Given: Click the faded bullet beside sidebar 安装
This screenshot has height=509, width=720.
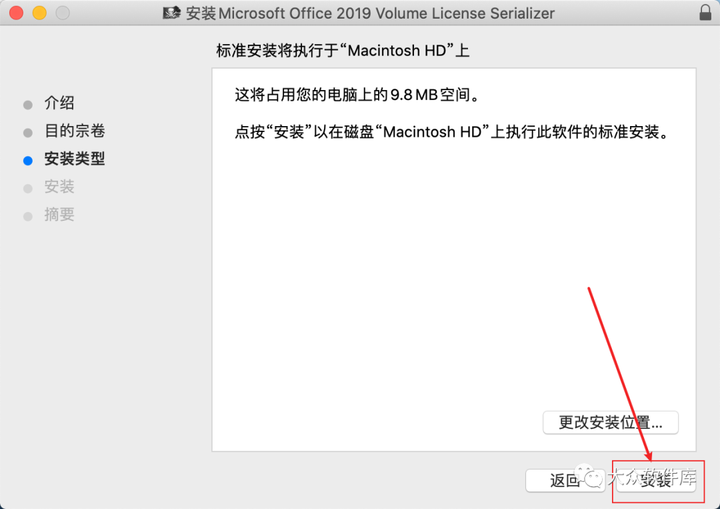Looking at the screenshot, I should pyautogui.click(x=28, y=188).
